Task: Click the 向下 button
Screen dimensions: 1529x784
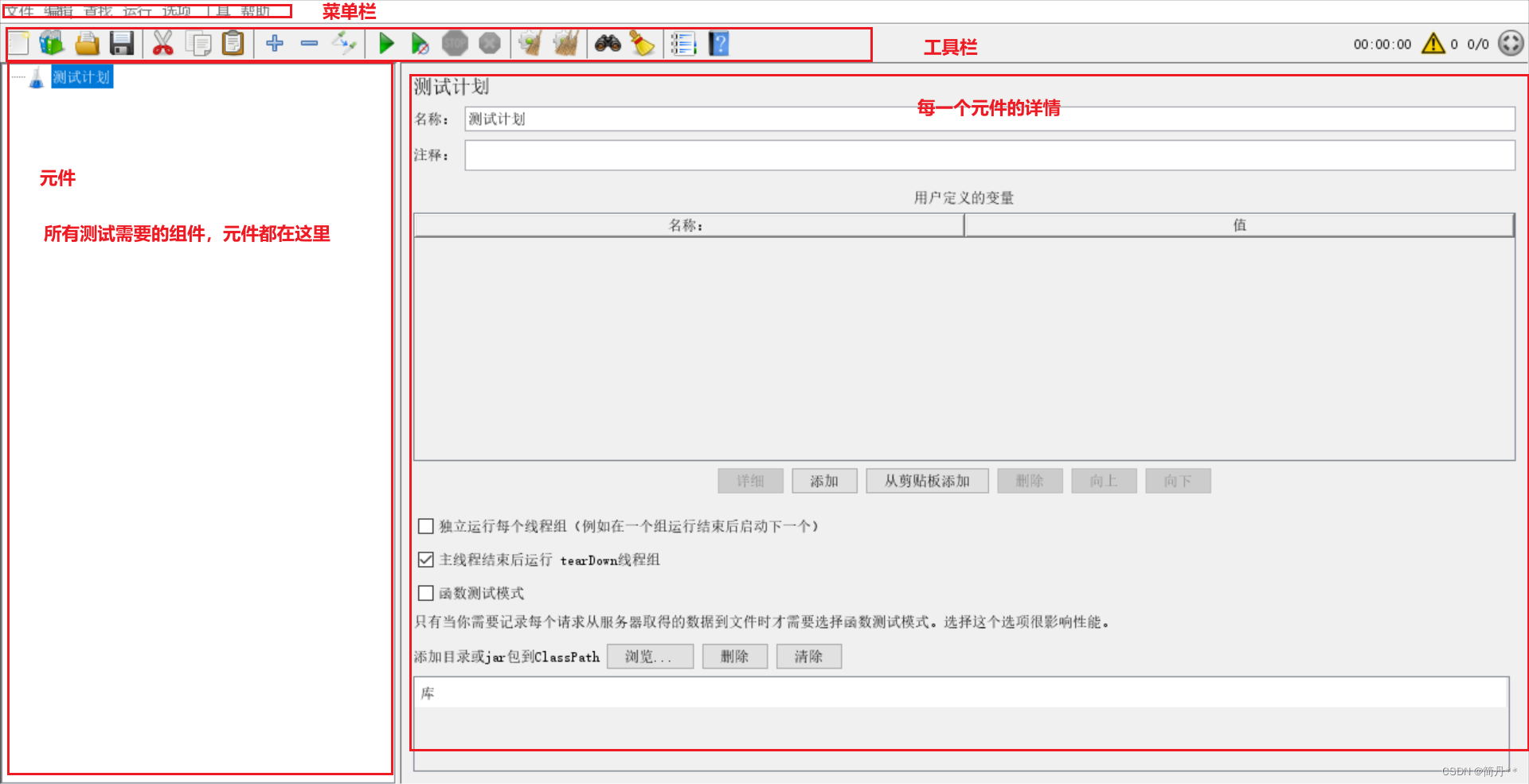Action: tap(1178, 481)
